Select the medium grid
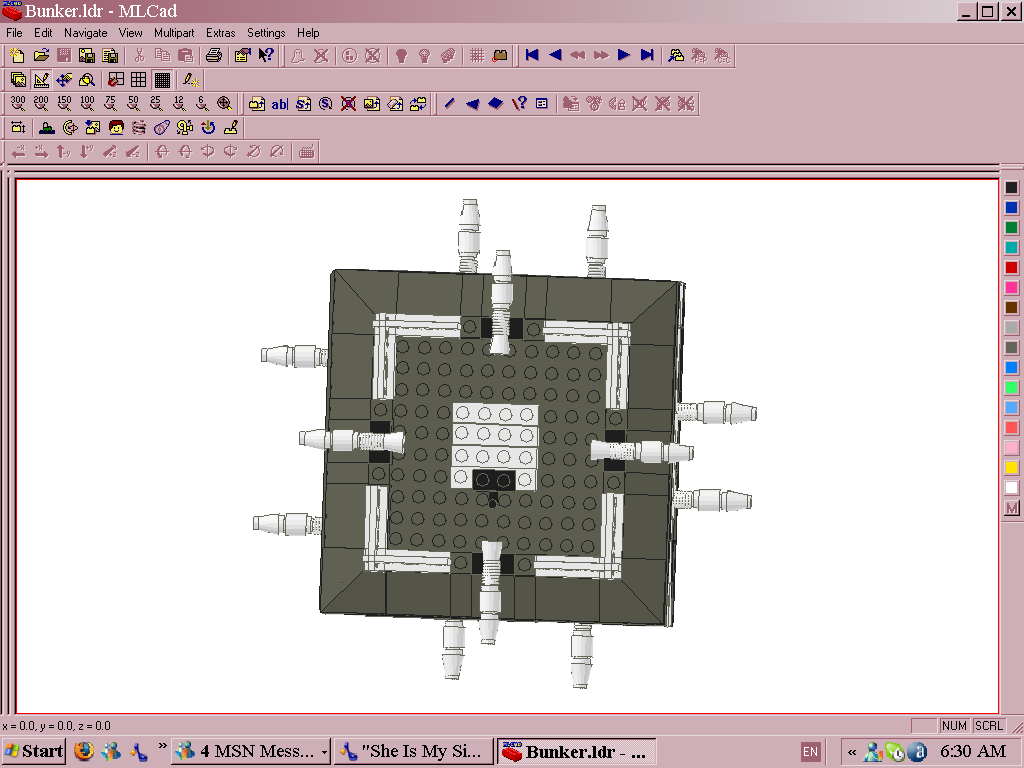The image size is (1024, 768). click(x=138, y=80)
